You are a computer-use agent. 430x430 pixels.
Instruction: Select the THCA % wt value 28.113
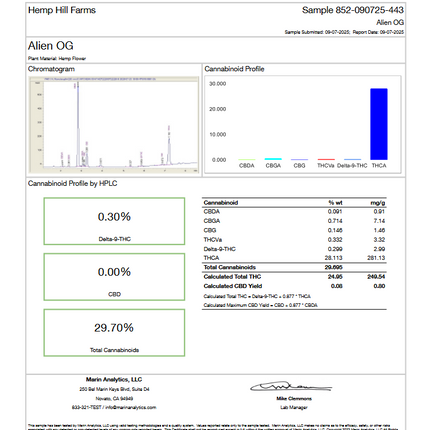[x=334, y=258]
